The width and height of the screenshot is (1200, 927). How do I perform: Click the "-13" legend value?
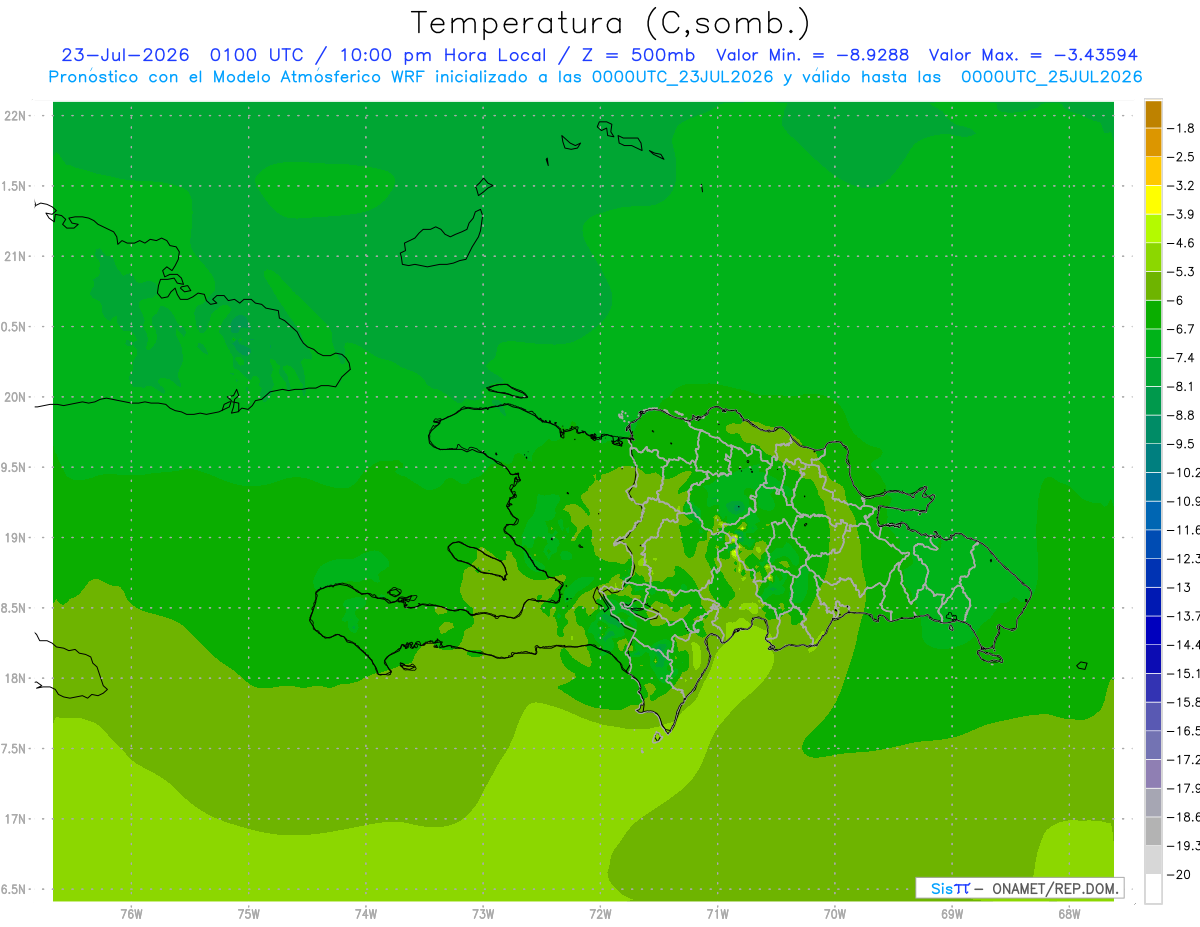click(1179, 587)
